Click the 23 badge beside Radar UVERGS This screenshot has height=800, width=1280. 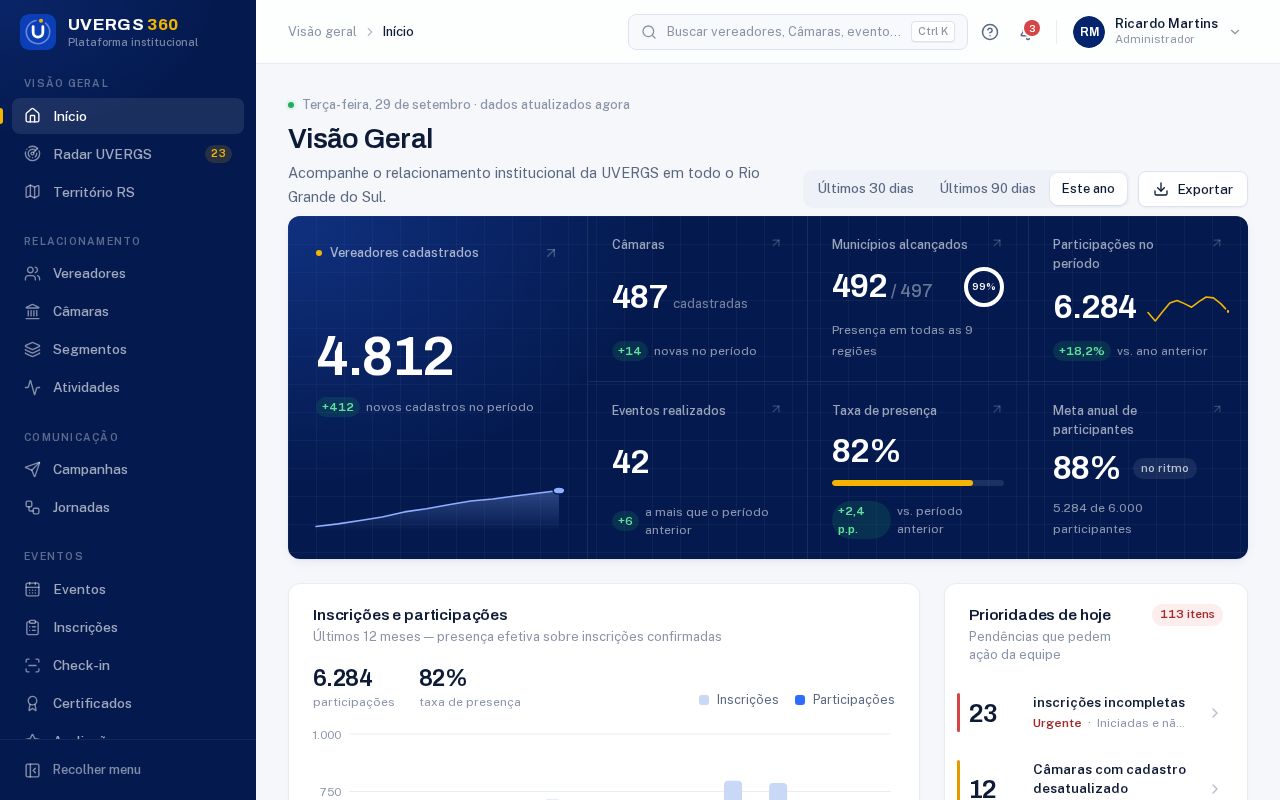[218, 154]
